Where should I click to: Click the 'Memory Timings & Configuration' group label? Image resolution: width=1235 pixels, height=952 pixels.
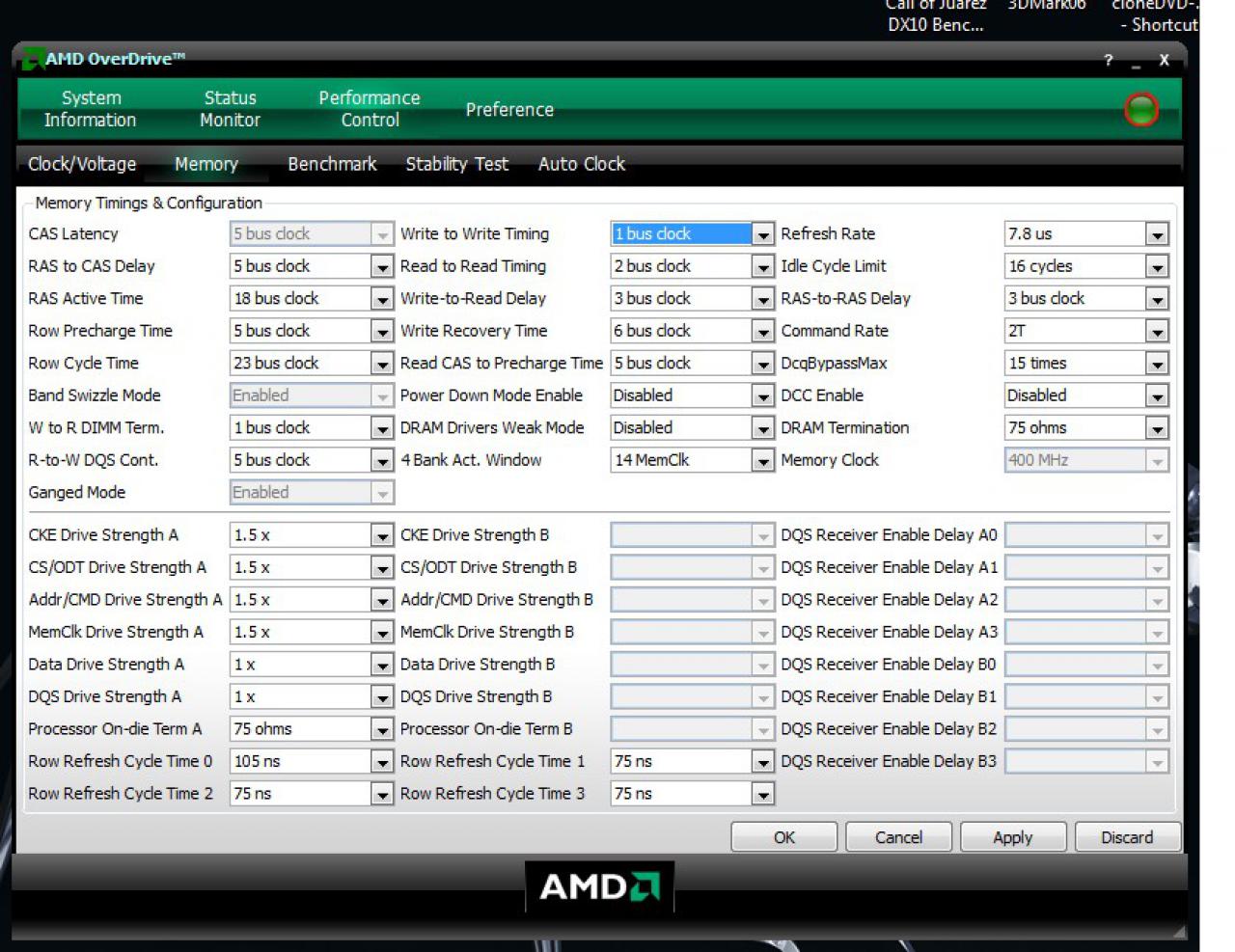[x=149, y=203]
